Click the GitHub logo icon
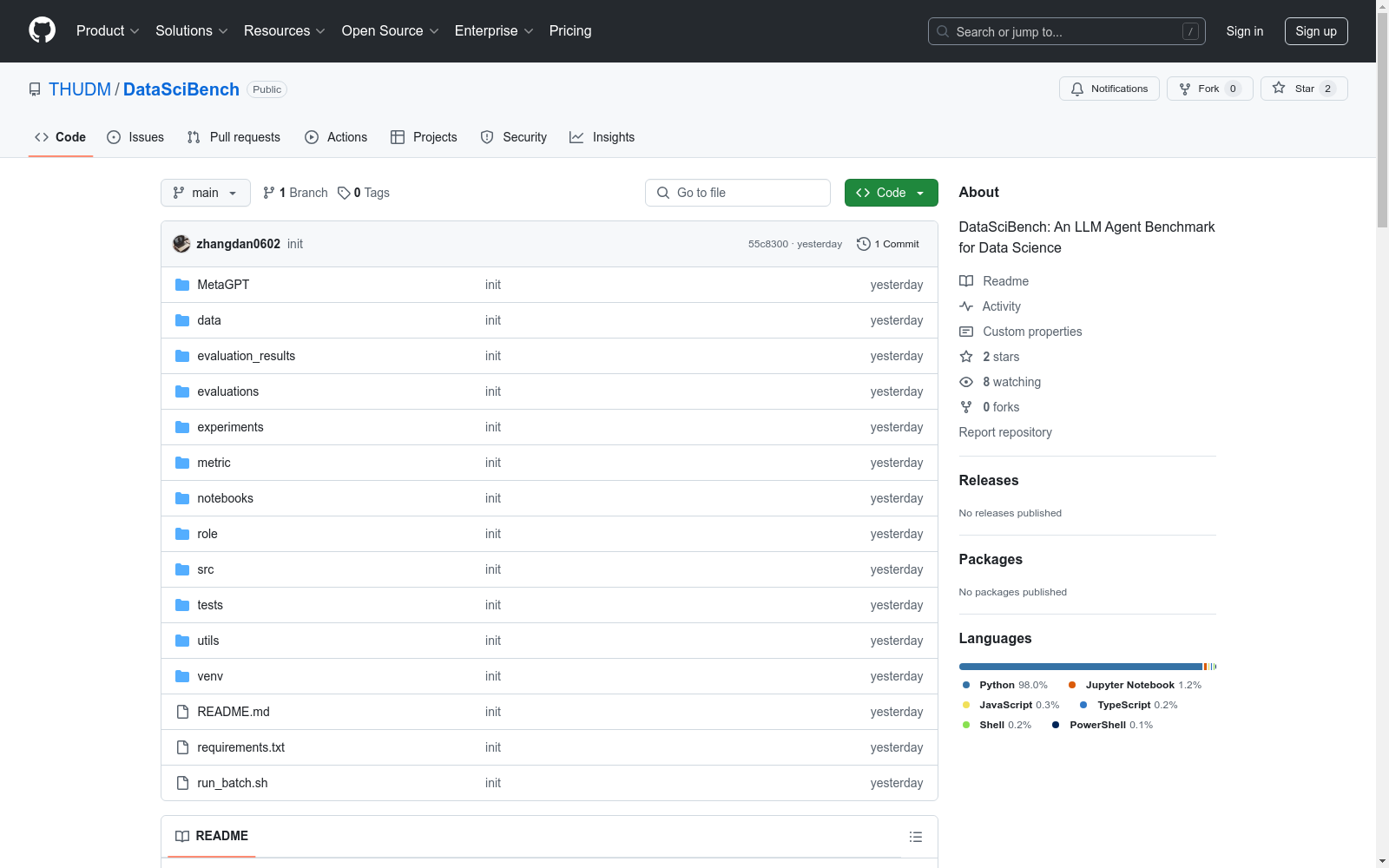The image size is (1389, 868). [42, 30]
